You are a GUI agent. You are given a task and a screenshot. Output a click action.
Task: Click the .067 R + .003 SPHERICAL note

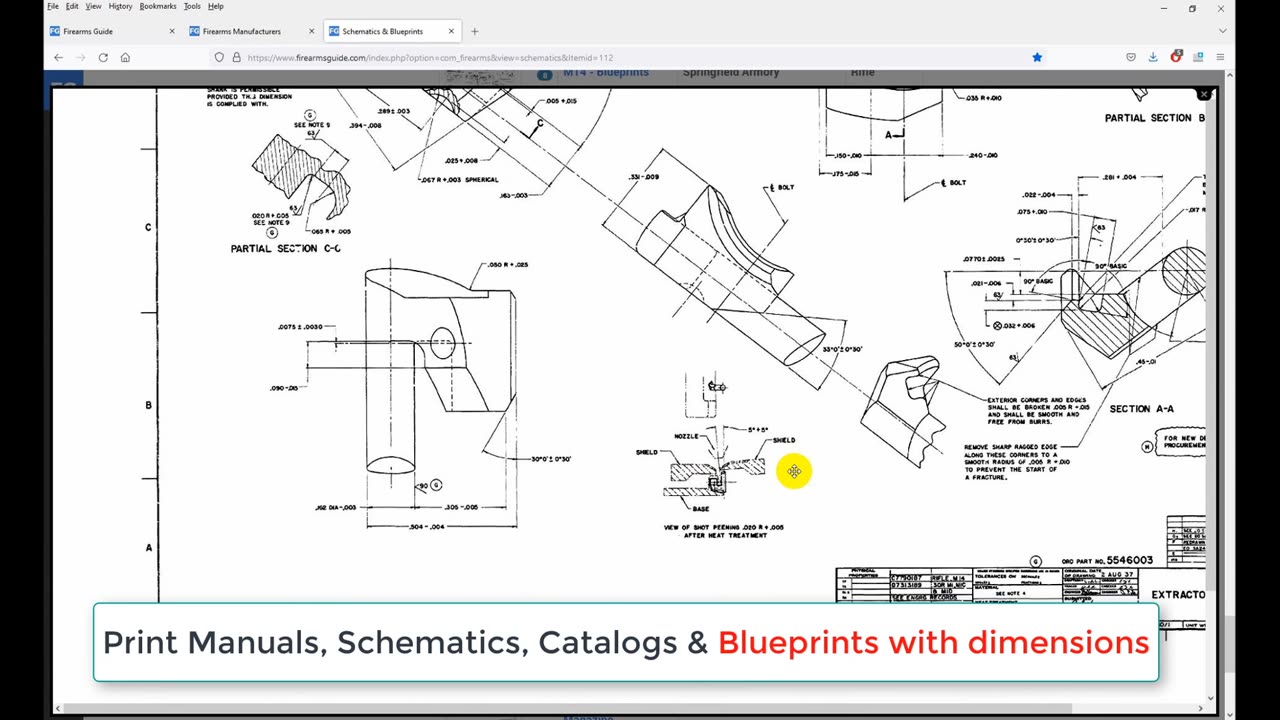click(x=459, y=180)
